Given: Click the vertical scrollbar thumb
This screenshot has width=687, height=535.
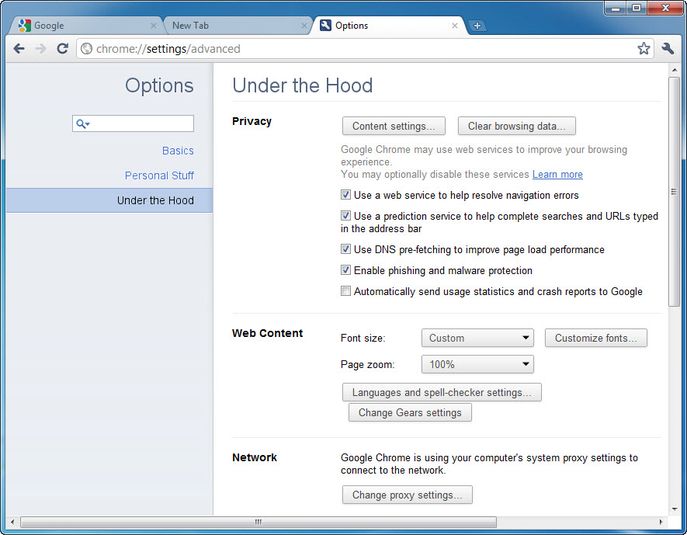Looking at the screenshot, I should 673,192.
